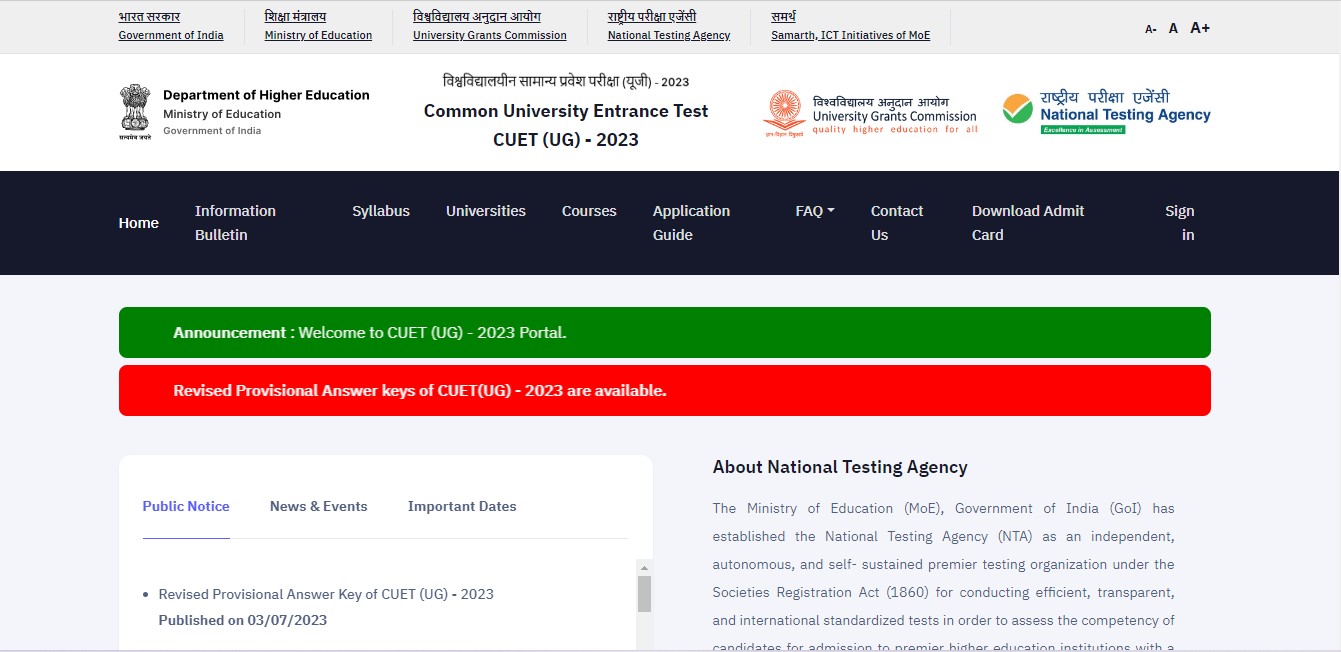Click the Government of India emblem logo
1341x652 pixels.
click(135, 112)
